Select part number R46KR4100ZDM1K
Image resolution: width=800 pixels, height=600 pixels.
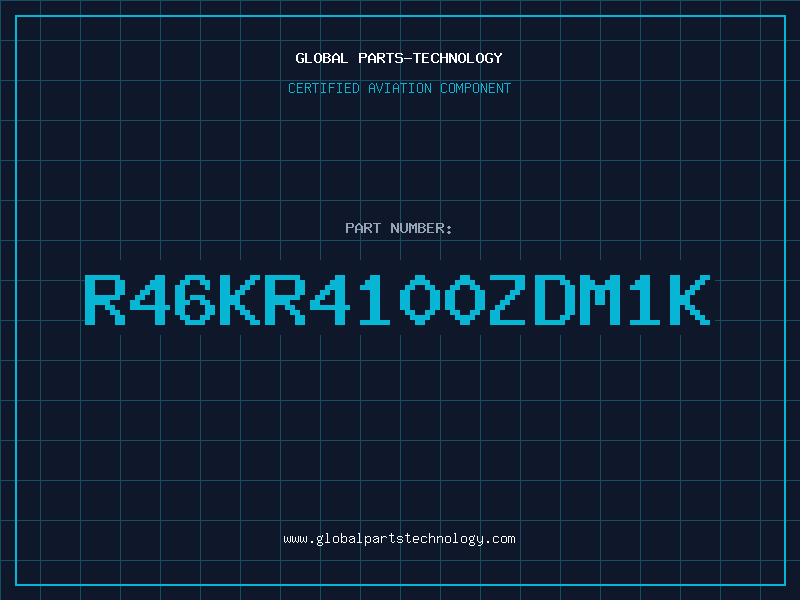pos(397,299)
